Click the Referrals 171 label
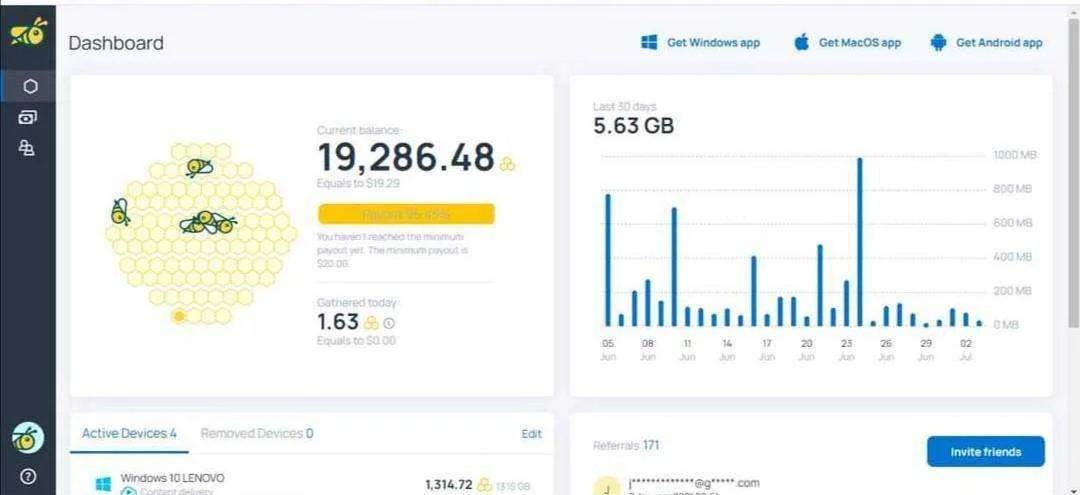The width and height of the screenshot is (1080, 495). [x=626, y=445]
